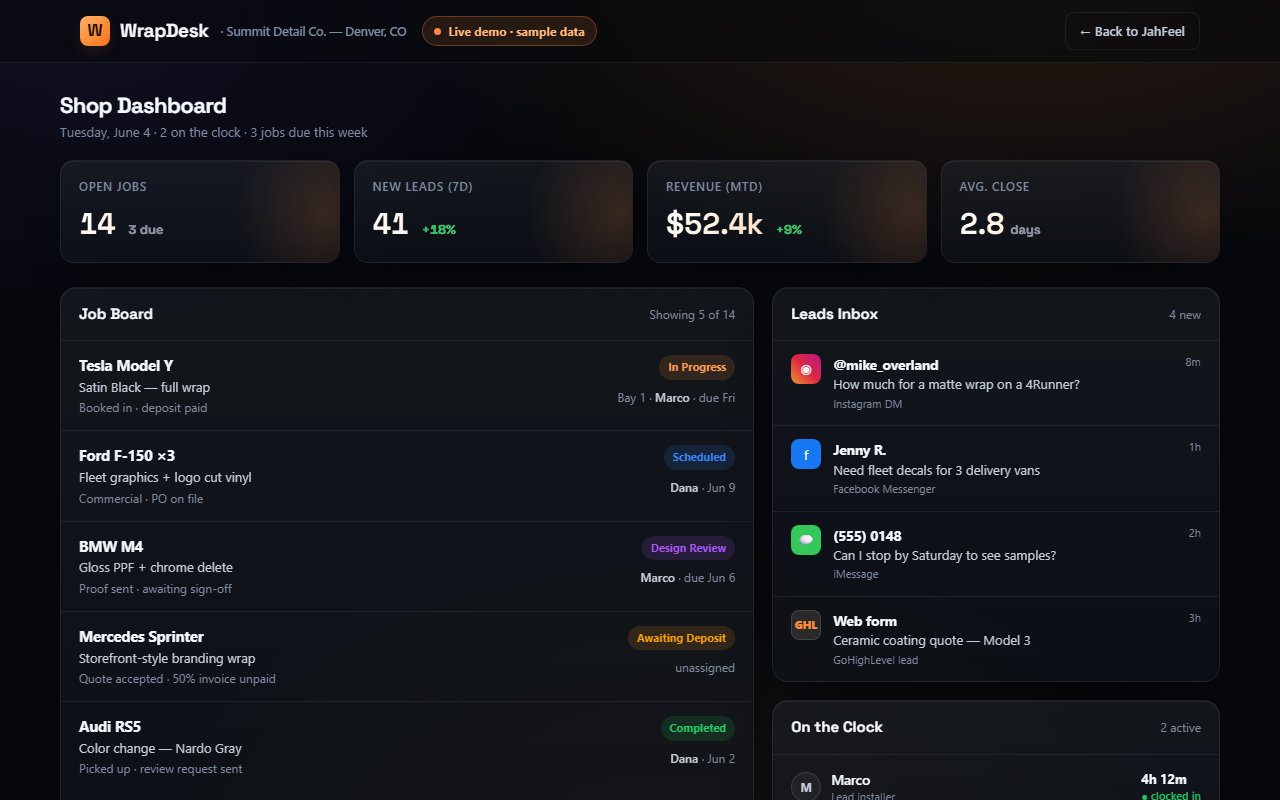Screen dimensions: 1280x800
Task: Open the Avg. Close stat card
Action: [1080, 212]
